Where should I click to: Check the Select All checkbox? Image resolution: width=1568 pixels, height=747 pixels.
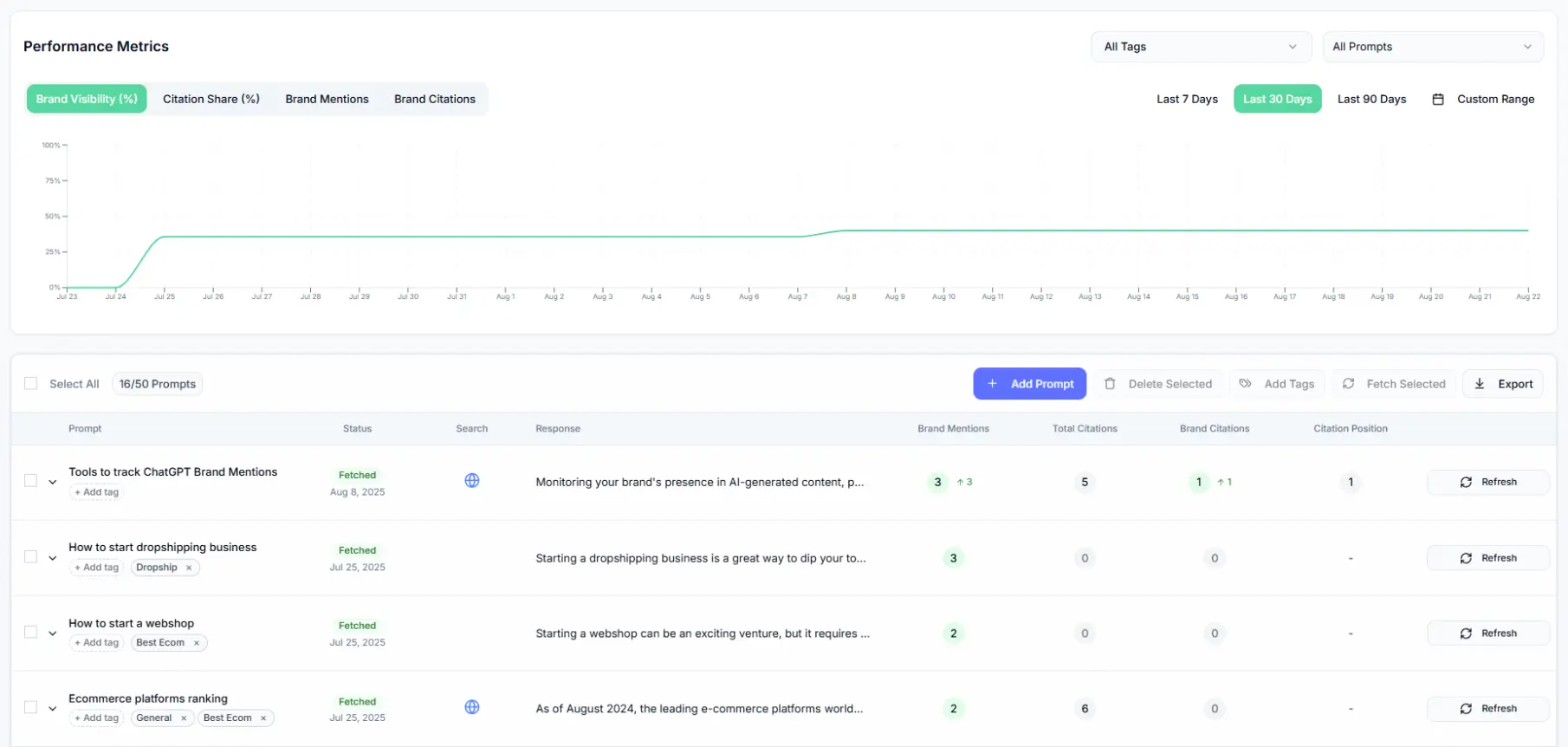[31, 384]
